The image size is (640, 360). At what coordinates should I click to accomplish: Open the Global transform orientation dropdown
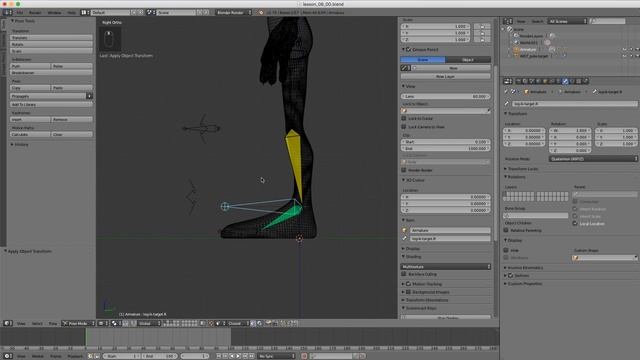tap(149, 323)
